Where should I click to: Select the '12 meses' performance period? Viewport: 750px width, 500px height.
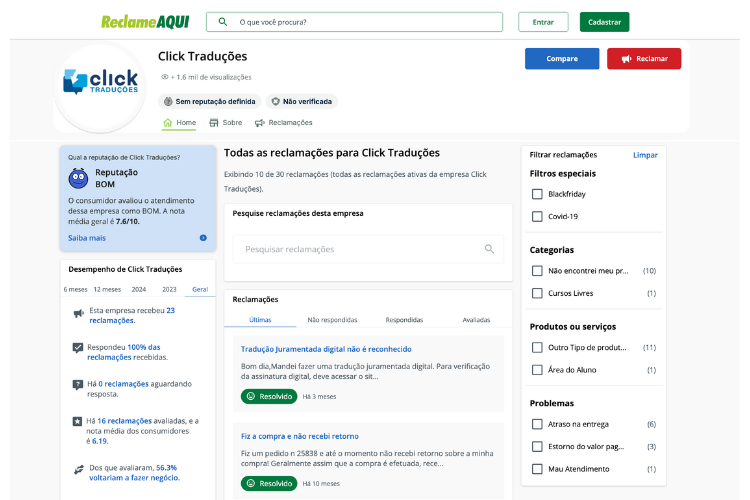tap(107, 289)
